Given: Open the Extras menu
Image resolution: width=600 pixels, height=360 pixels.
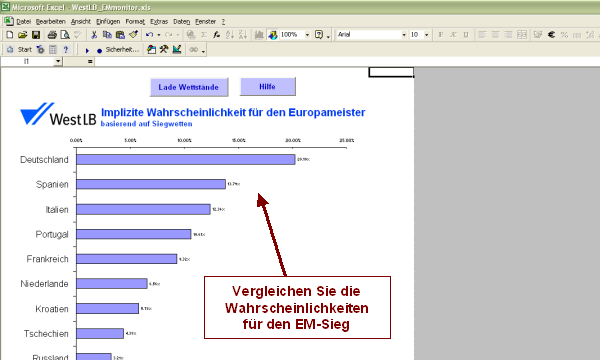Looking at the screenshot, I should (159, 22).
